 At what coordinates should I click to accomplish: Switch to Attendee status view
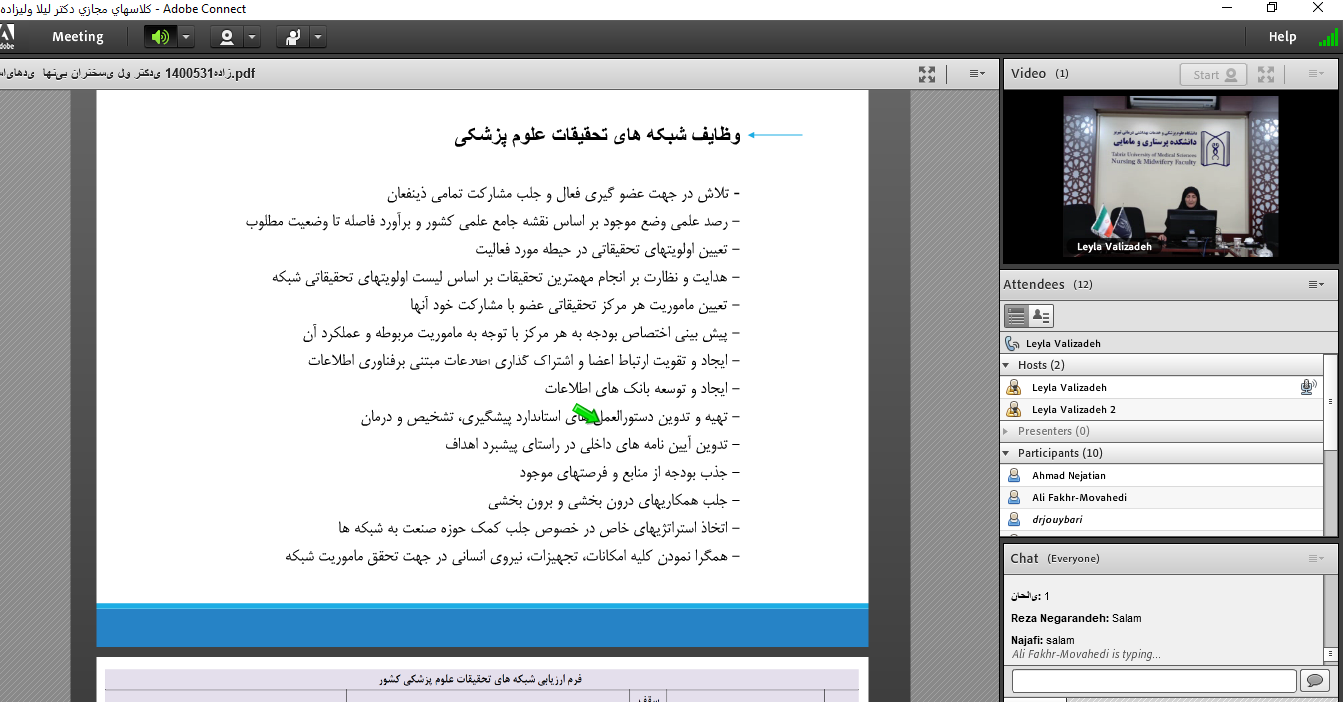click(x=1041, y=316)
